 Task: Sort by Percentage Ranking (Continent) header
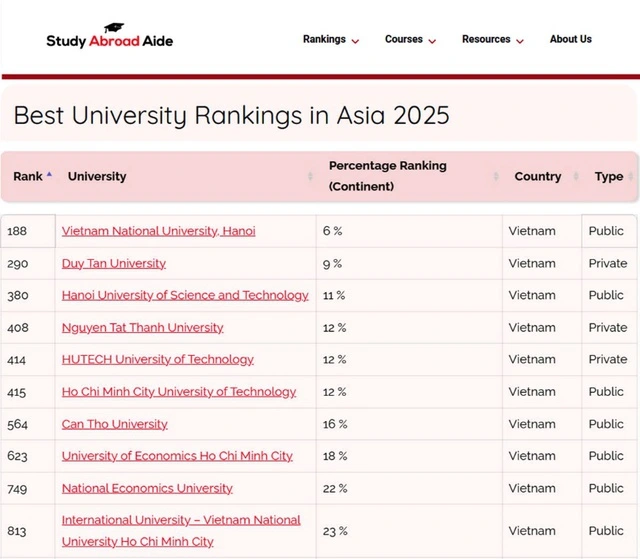tap(388, 176)
